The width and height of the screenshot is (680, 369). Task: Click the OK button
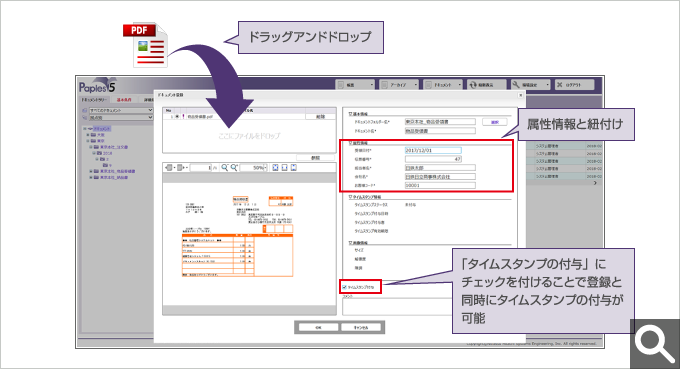(x=318, y=327)
